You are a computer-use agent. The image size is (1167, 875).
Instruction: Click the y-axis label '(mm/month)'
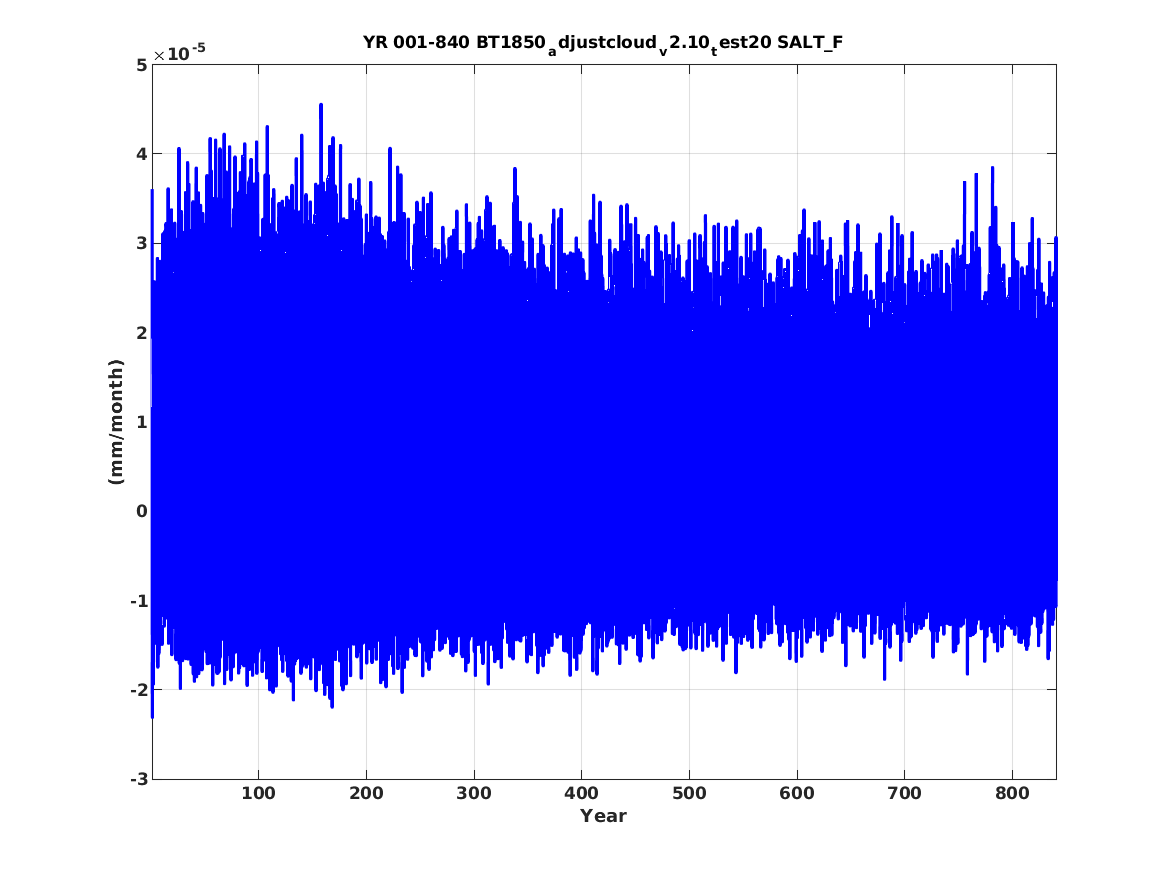pyautogui.click(x=115, y=422)
